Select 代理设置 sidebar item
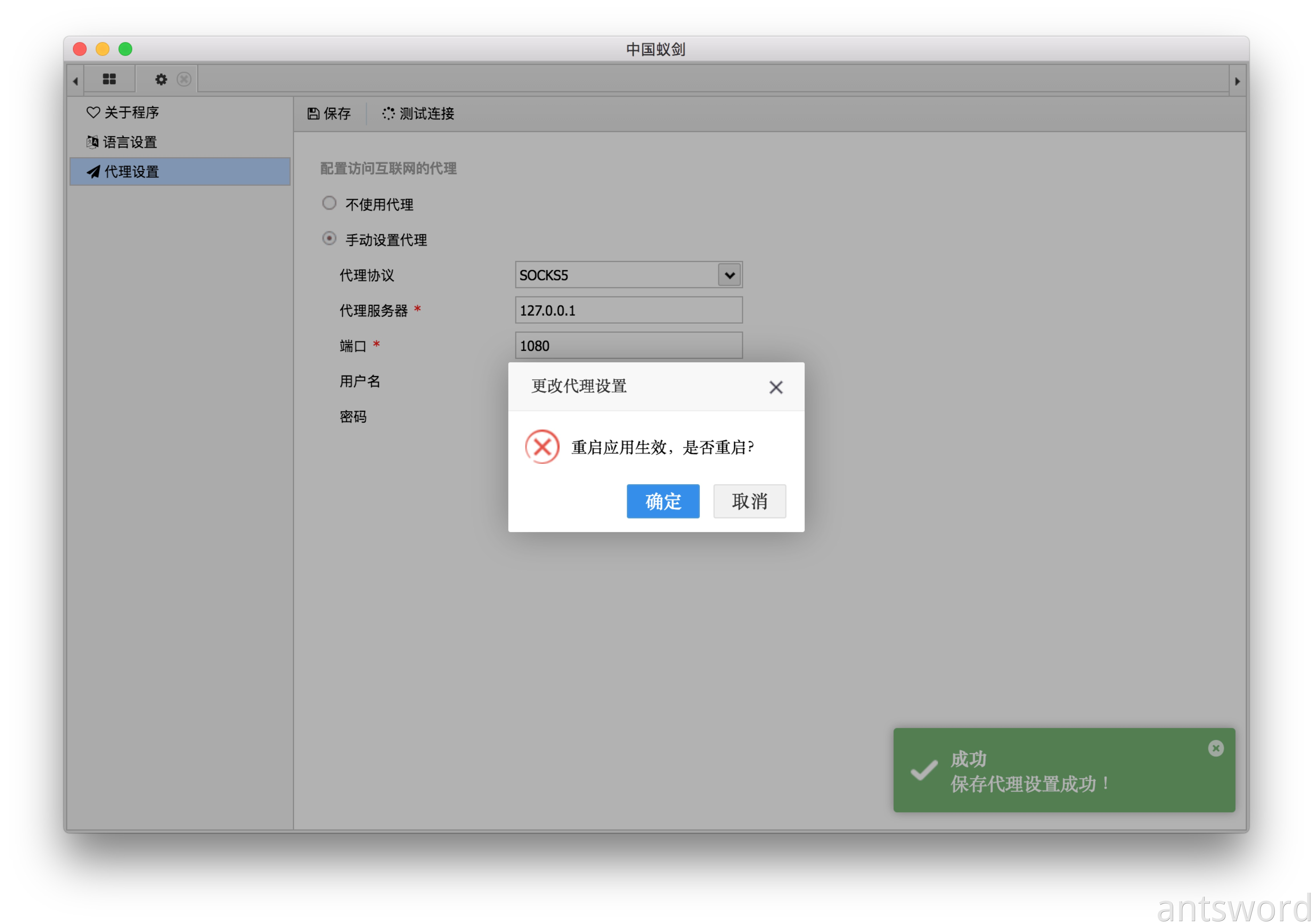1313x924 pixels. click(131, 172)
